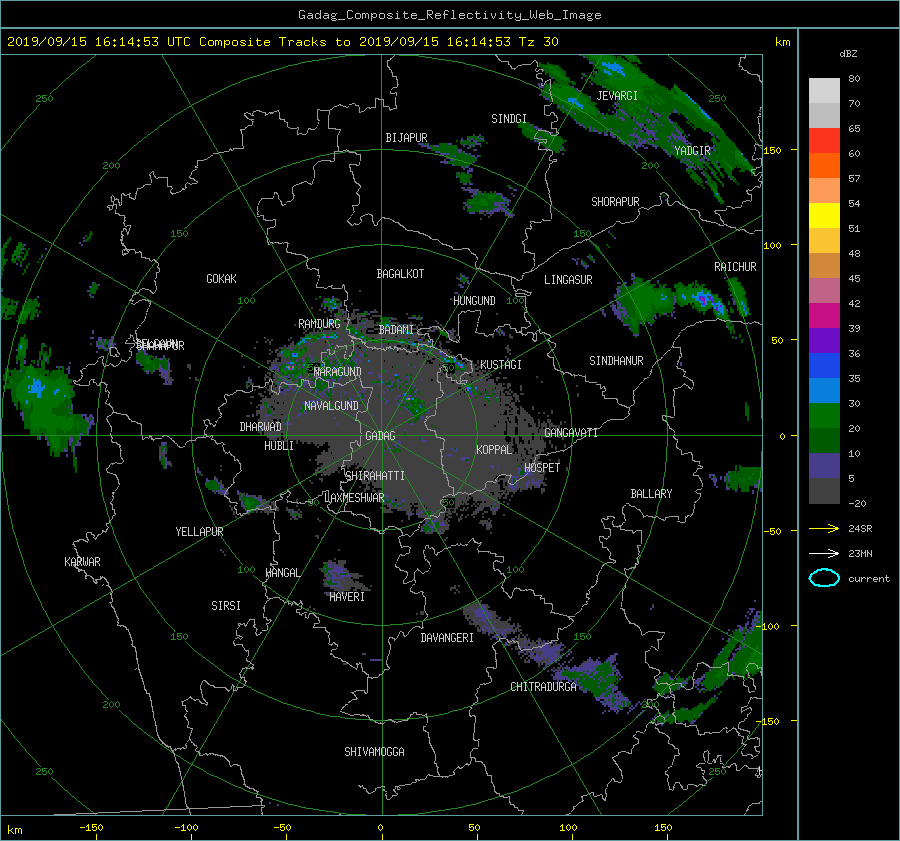This screenshot has height=841, width=900.
Task: Click the HANGAL city label
Action: [x=282, y=573]
